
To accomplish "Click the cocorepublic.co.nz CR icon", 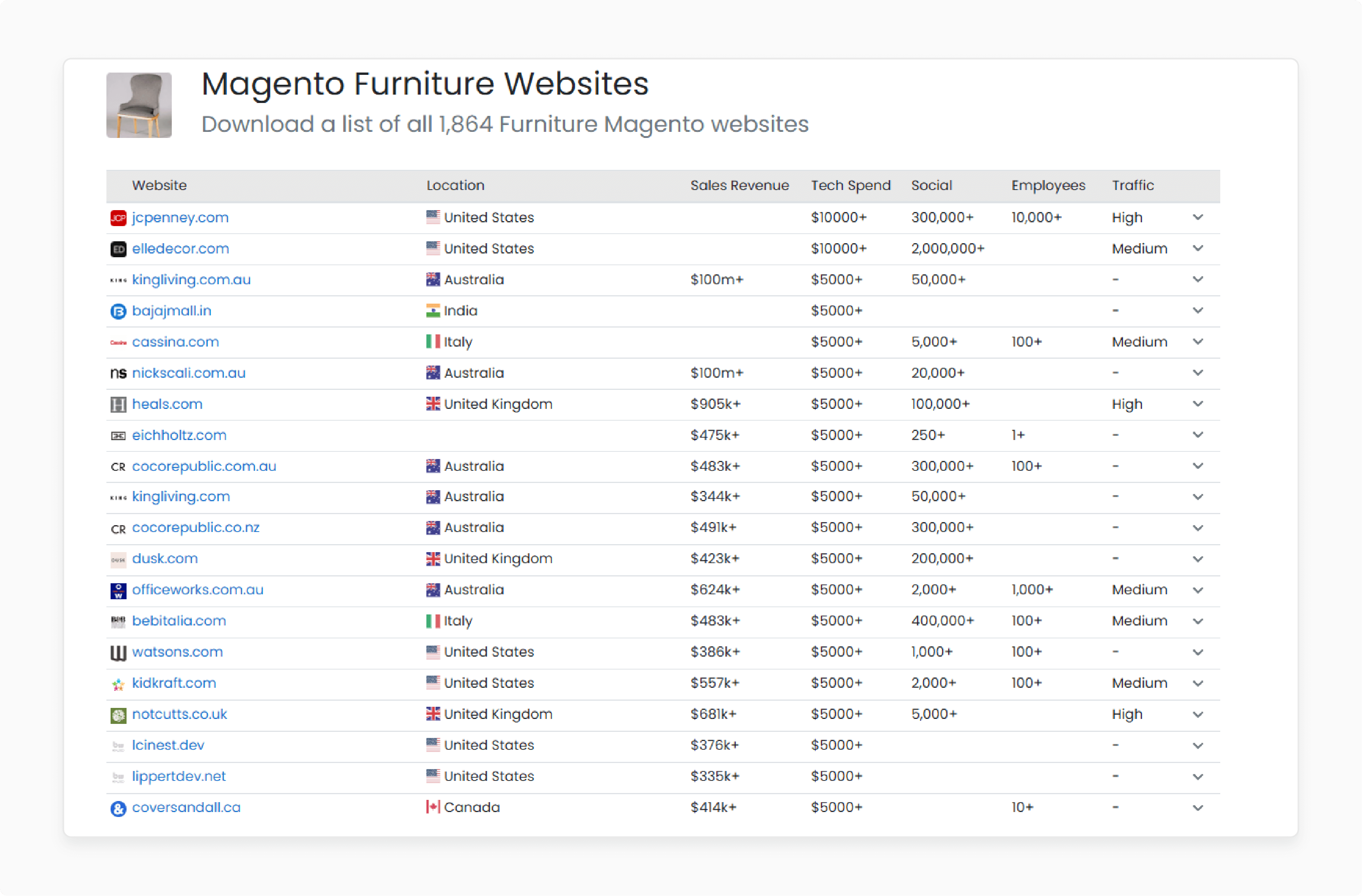I will pos(118,529).
